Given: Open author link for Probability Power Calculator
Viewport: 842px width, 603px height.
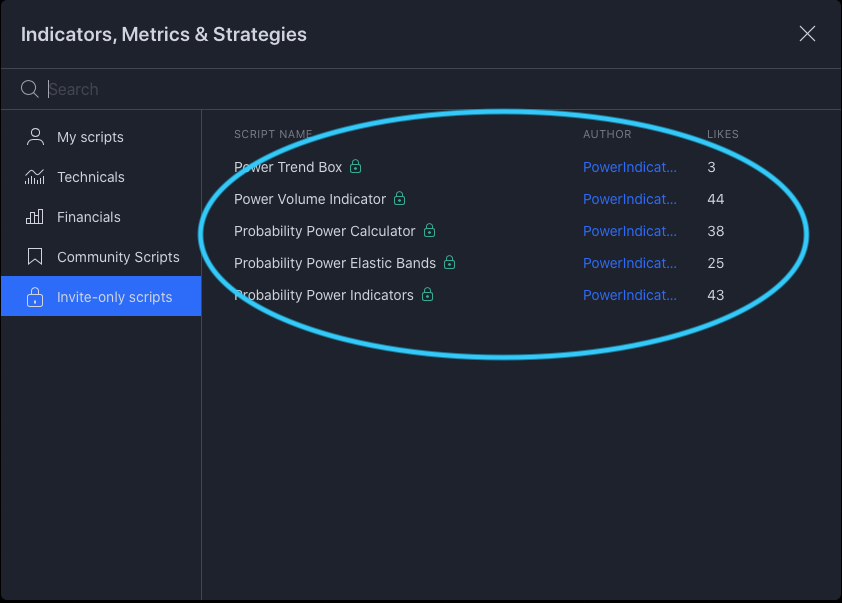Looking at the screenshot, I should [629, 231].
